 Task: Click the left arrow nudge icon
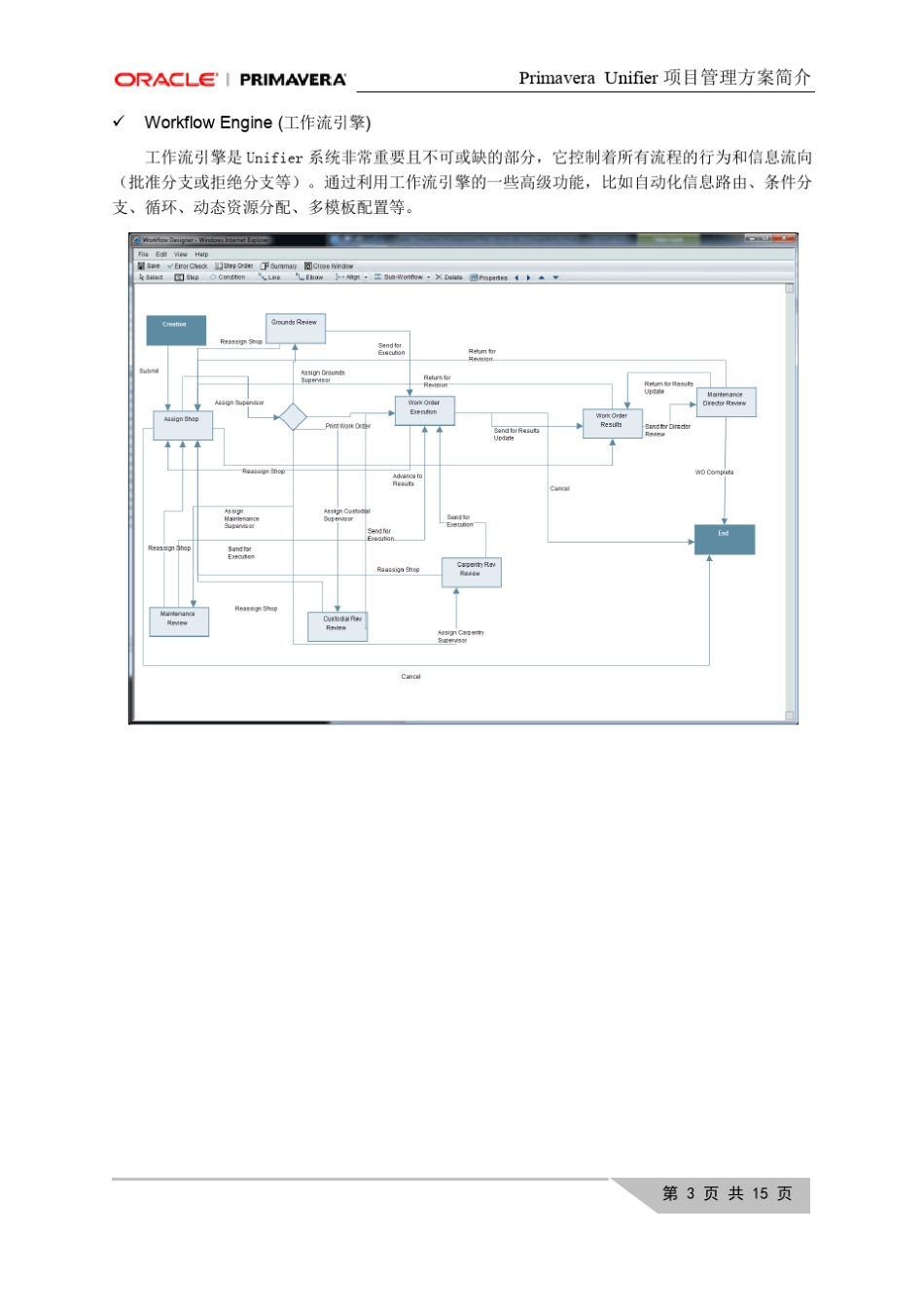pos(516,277)
